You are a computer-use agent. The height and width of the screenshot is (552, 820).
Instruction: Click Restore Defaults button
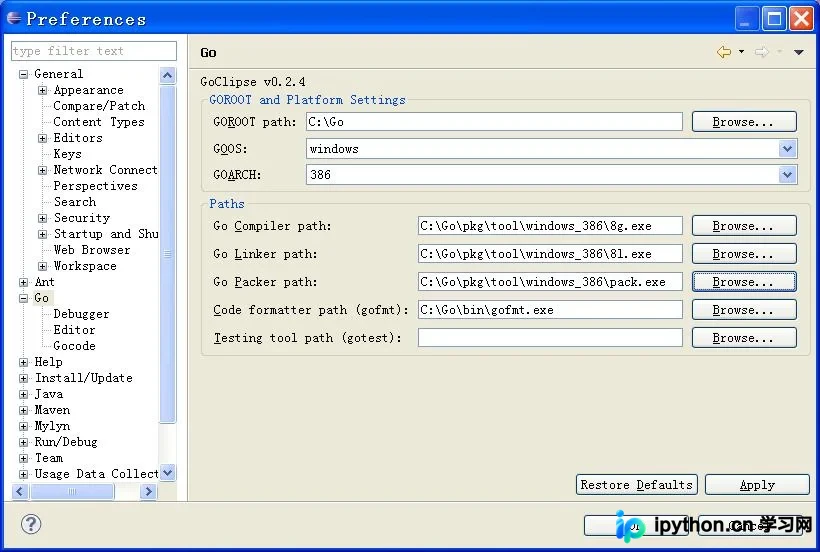point(636,485)
